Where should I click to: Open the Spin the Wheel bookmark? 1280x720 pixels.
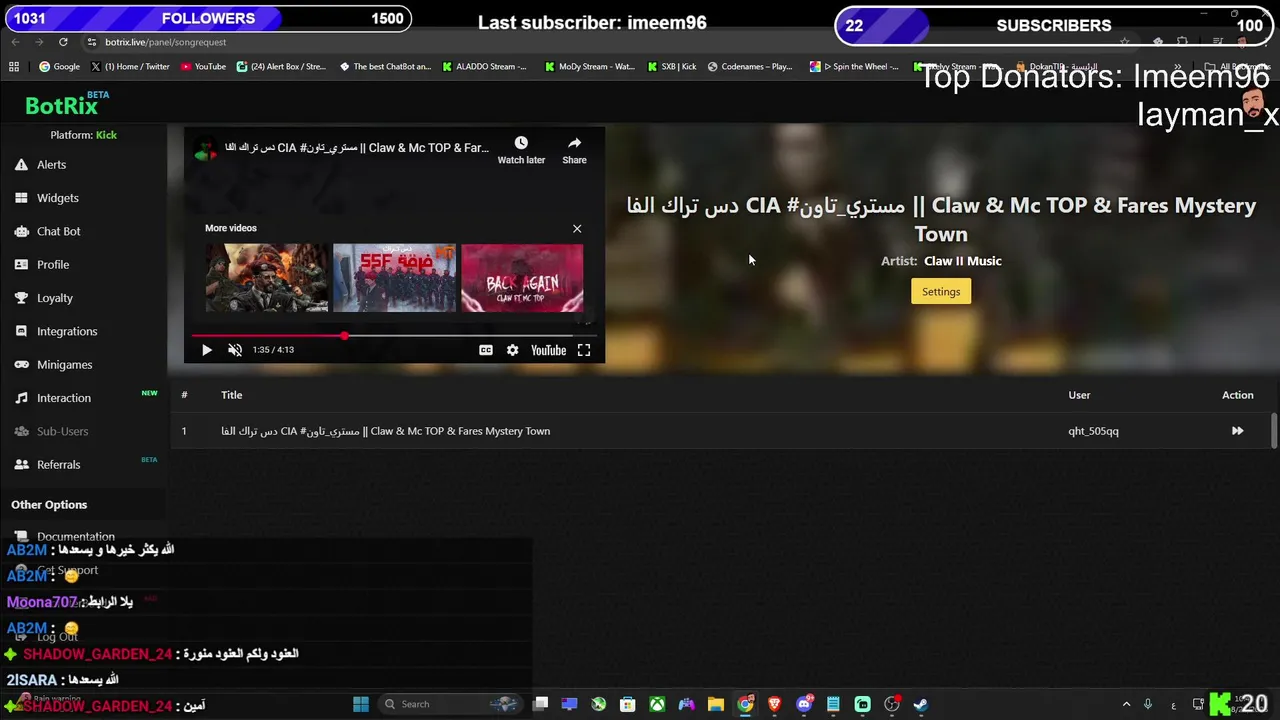pyautogui.click(x=854, y=67)
